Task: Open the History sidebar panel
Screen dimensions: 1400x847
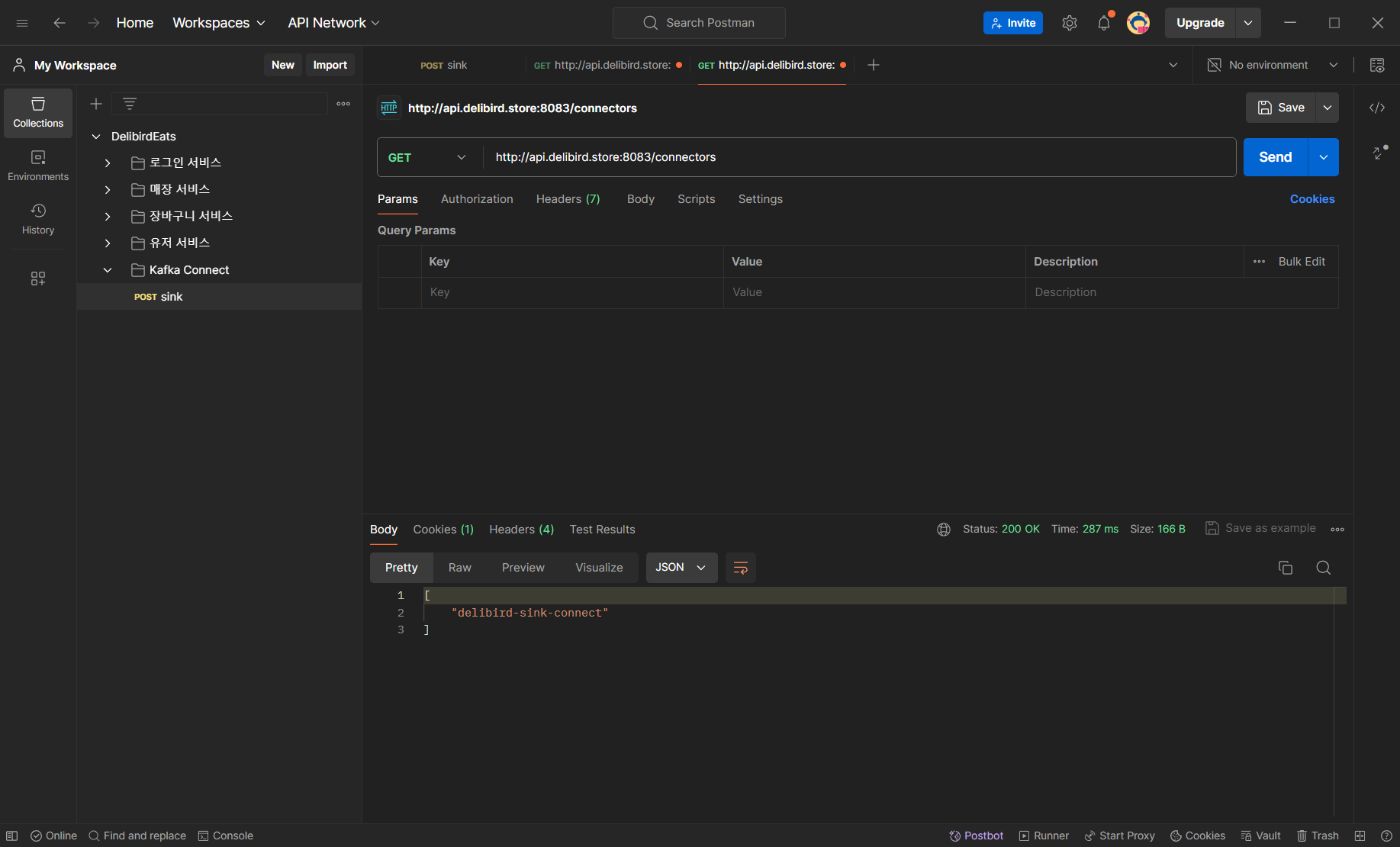Action: pyautogui.click(x=38, y=220)
